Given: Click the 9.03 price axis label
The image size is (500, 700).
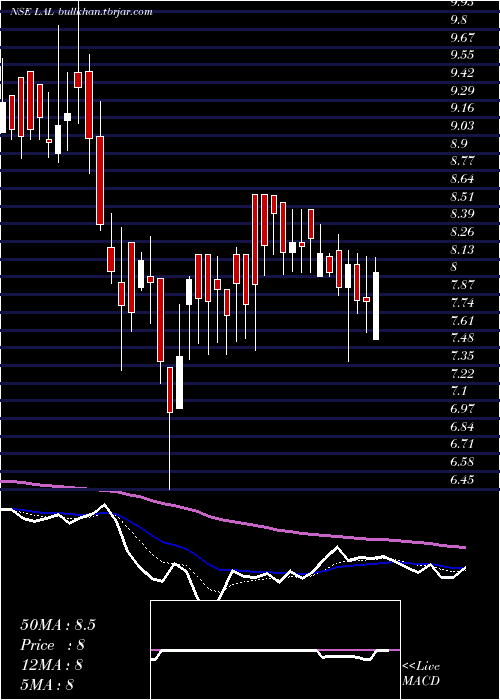Looking at the screenshot, I should click(462, 126).
